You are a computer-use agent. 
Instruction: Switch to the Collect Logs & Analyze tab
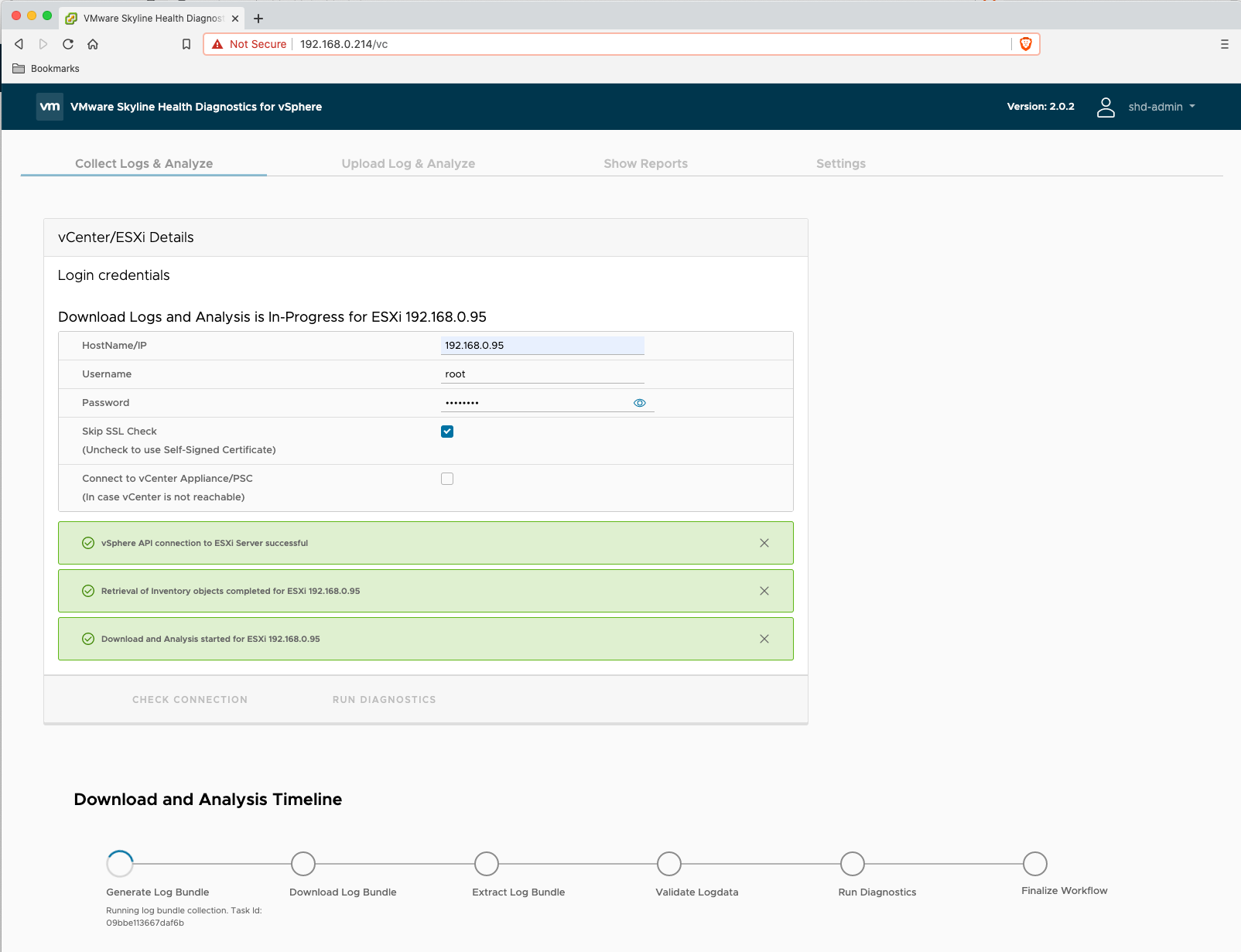tap(144, 163)
